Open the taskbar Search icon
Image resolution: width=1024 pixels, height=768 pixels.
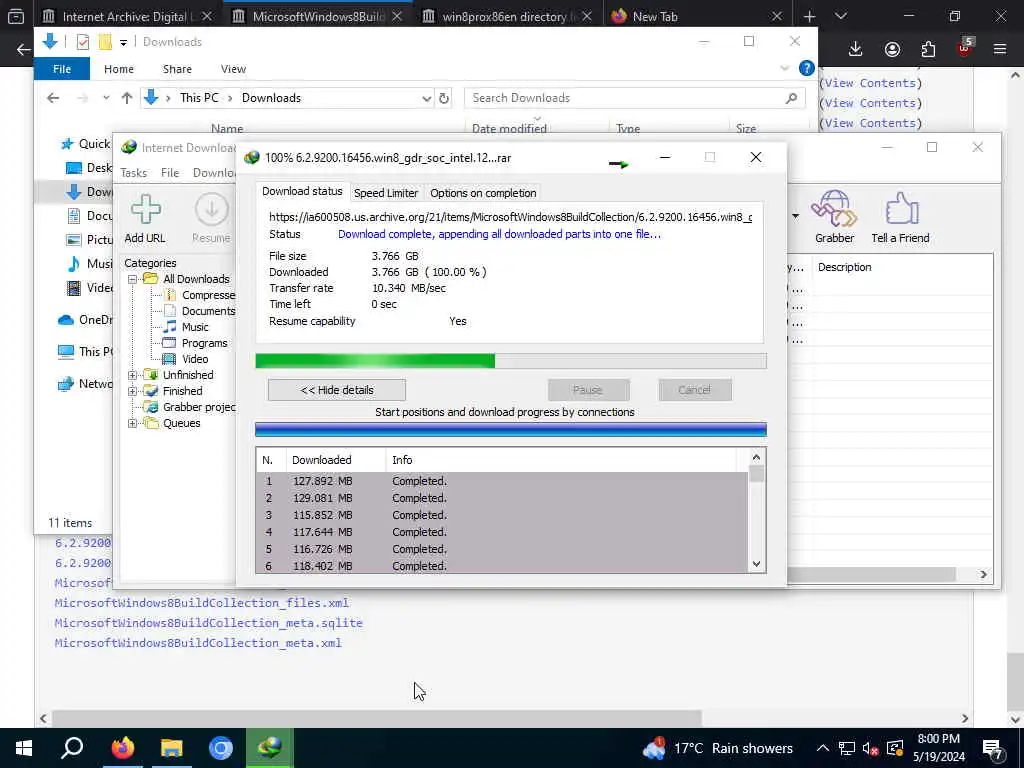click(72, 748)
